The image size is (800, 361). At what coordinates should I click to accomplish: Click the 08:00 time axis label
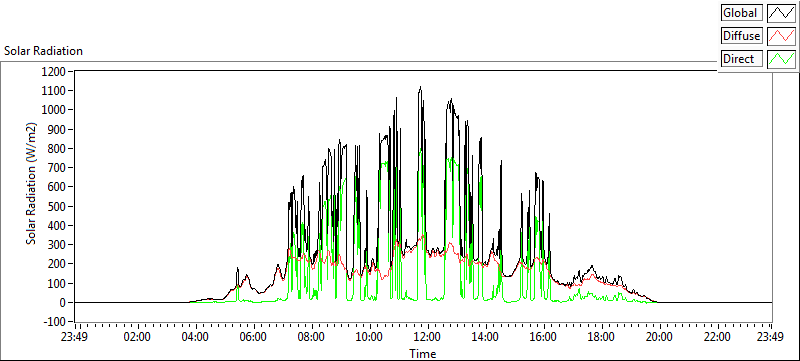pyautogui.click(x=311, y=337)
